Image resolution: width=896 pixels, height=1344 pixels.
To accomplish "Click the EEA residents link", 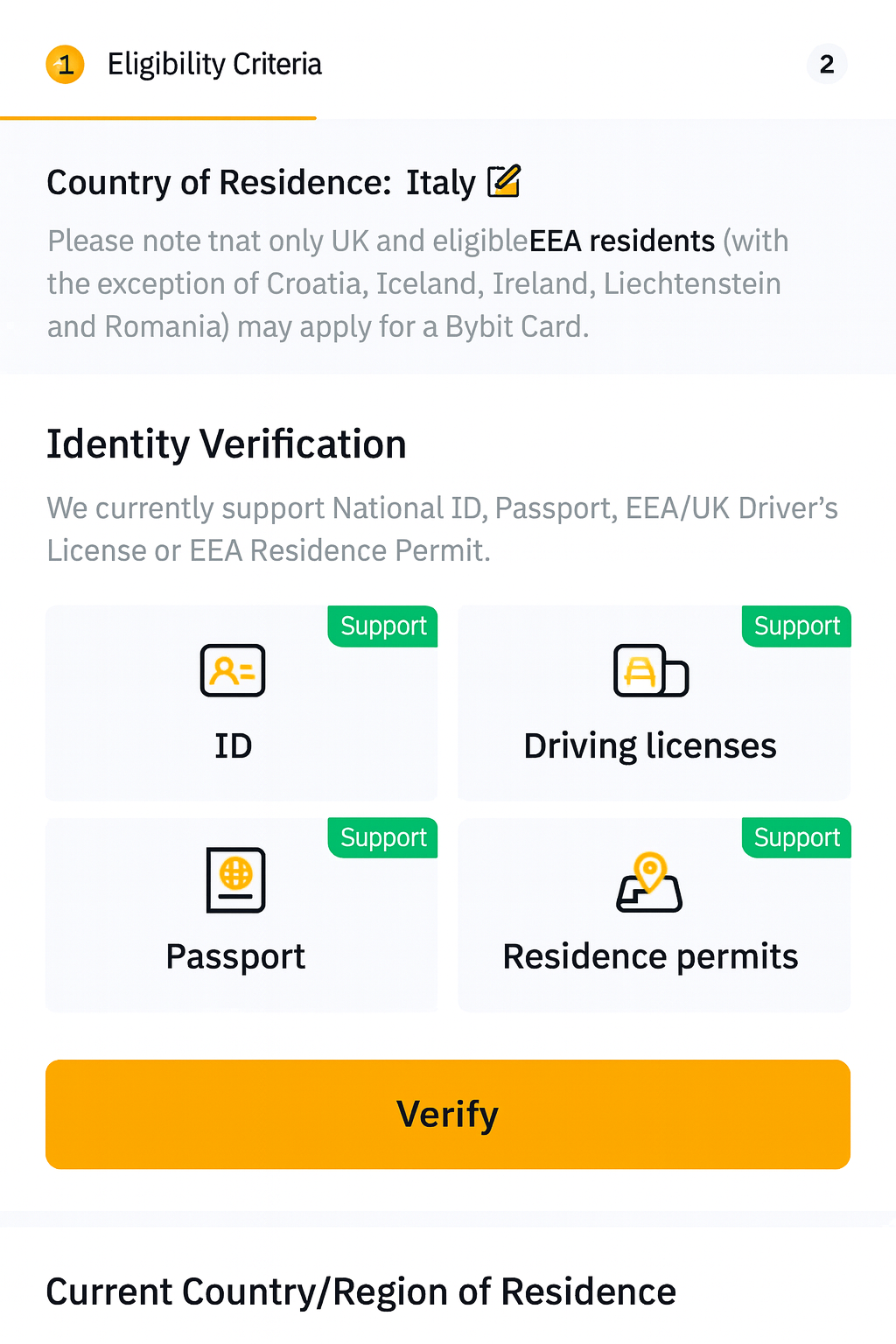I will coord(621,241).
